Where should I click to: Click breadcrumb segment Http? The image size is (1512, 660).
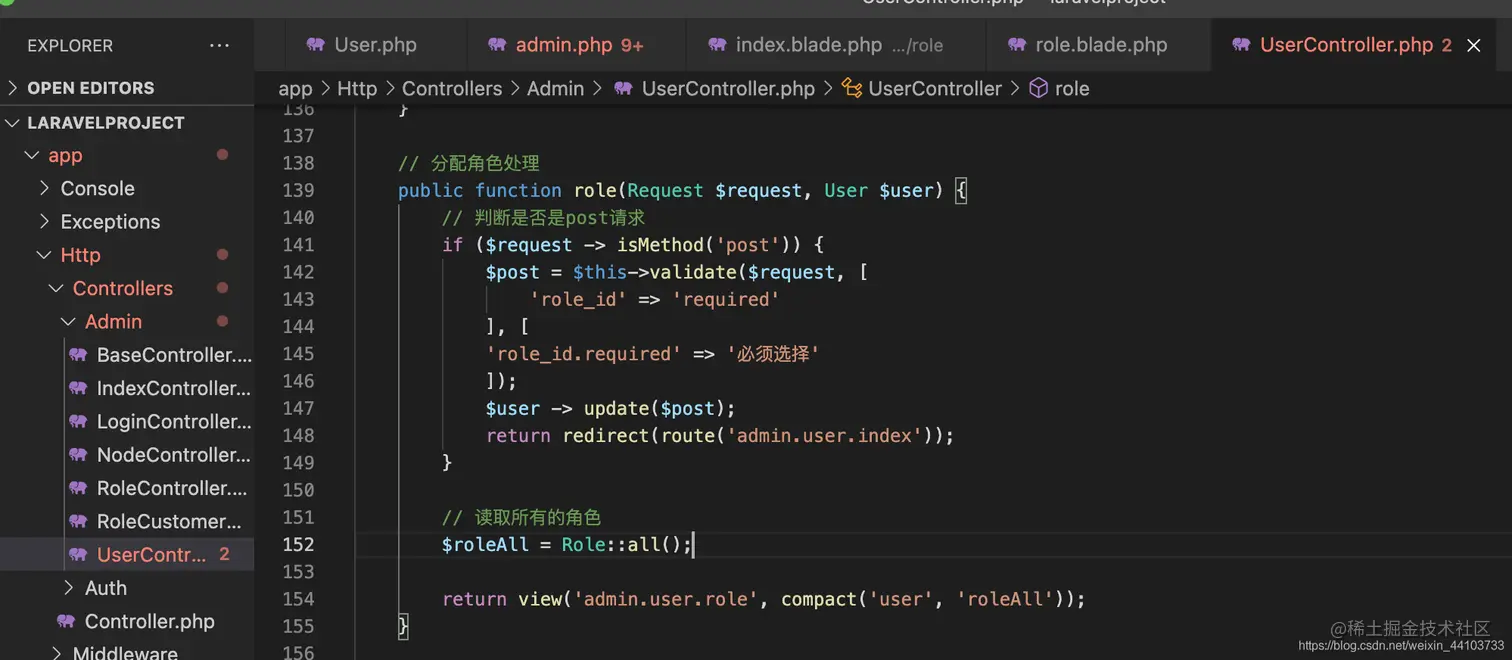pyautogui.click(x=357, y=89)
